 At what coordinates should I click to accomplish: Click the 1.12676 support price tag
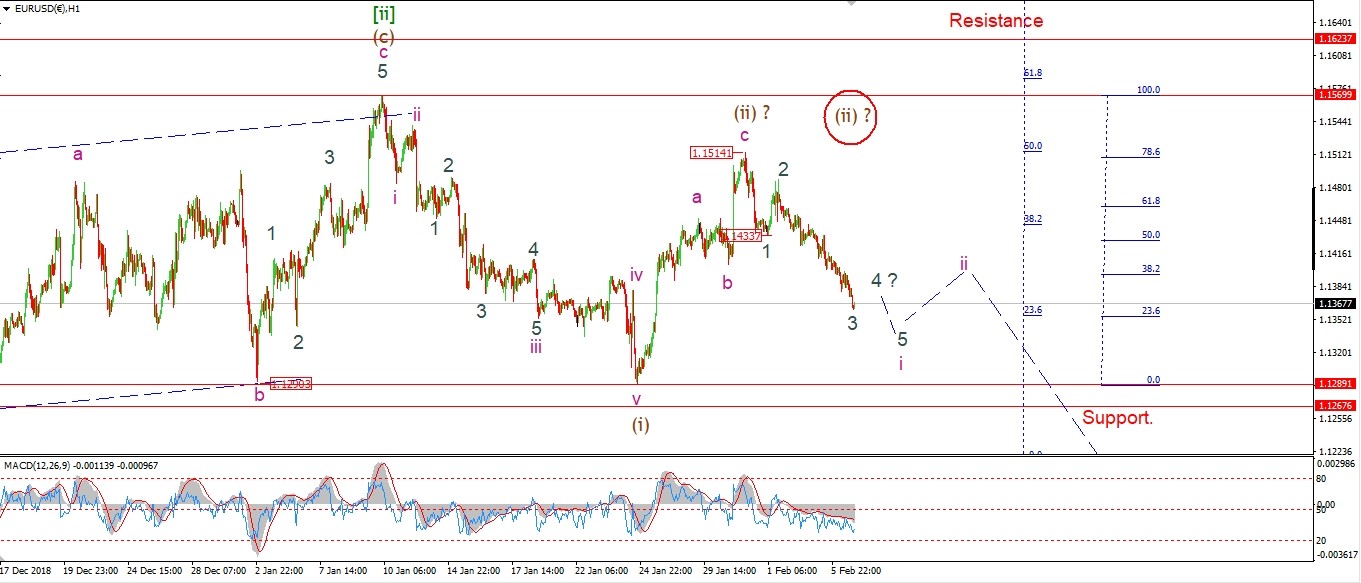pyautogui.click(x=1337, y=406)
